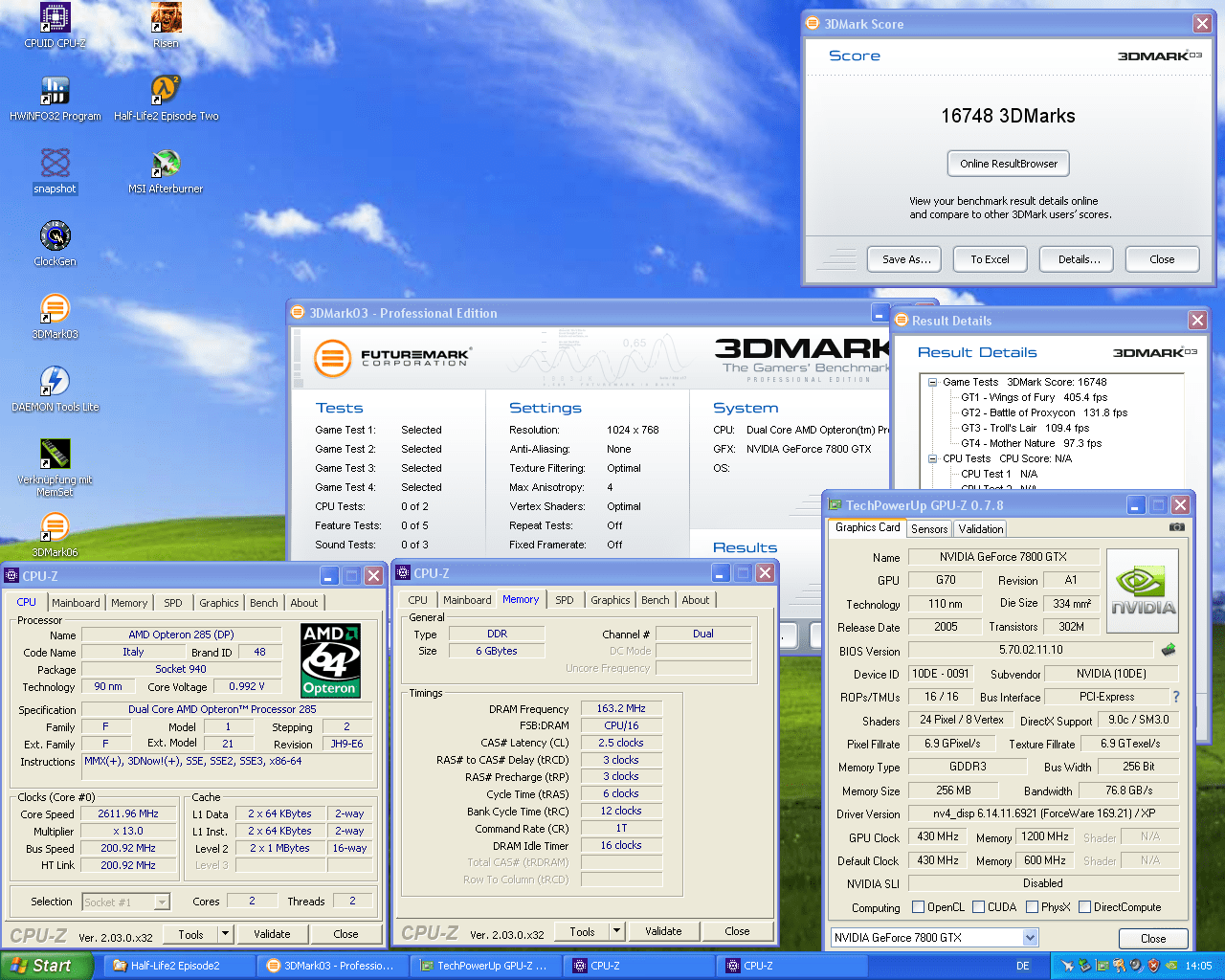The width and height of the screenshot is (1225, 980).
Task: Open the Socket #1 selection dropdown
Action: 162,902
